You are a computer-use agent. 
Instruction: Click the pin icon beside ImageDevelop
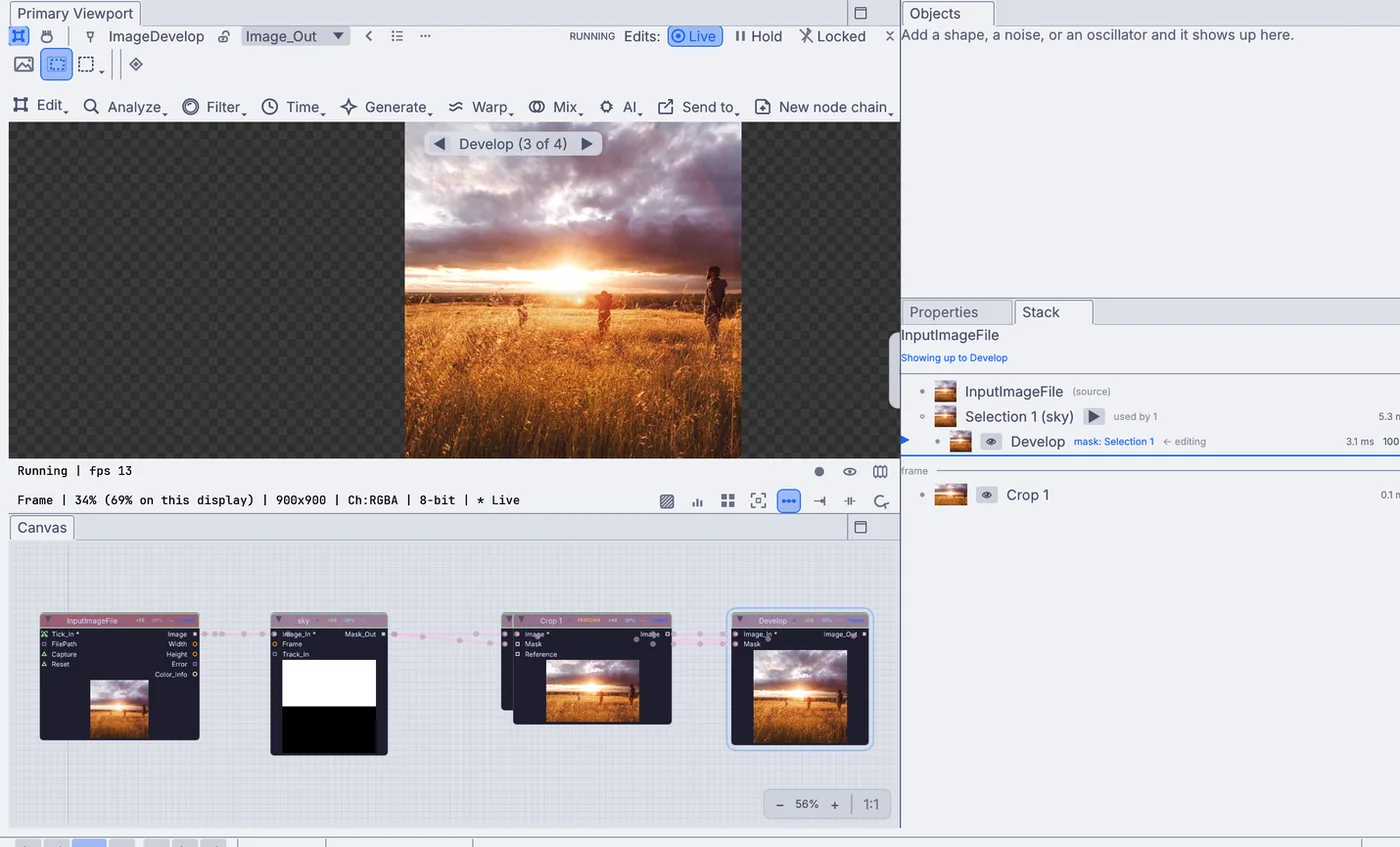pos(90,36)
